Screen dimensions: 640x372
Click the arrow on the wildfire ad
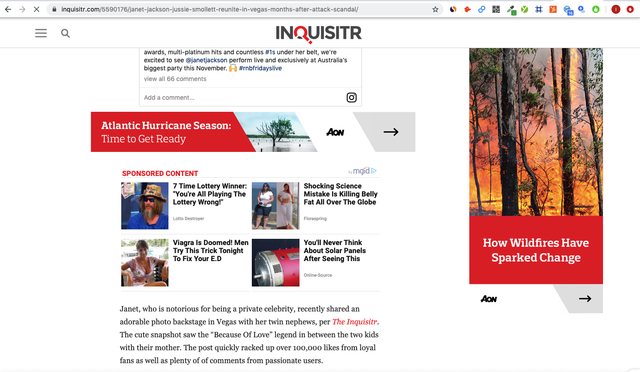coord(585,299)
